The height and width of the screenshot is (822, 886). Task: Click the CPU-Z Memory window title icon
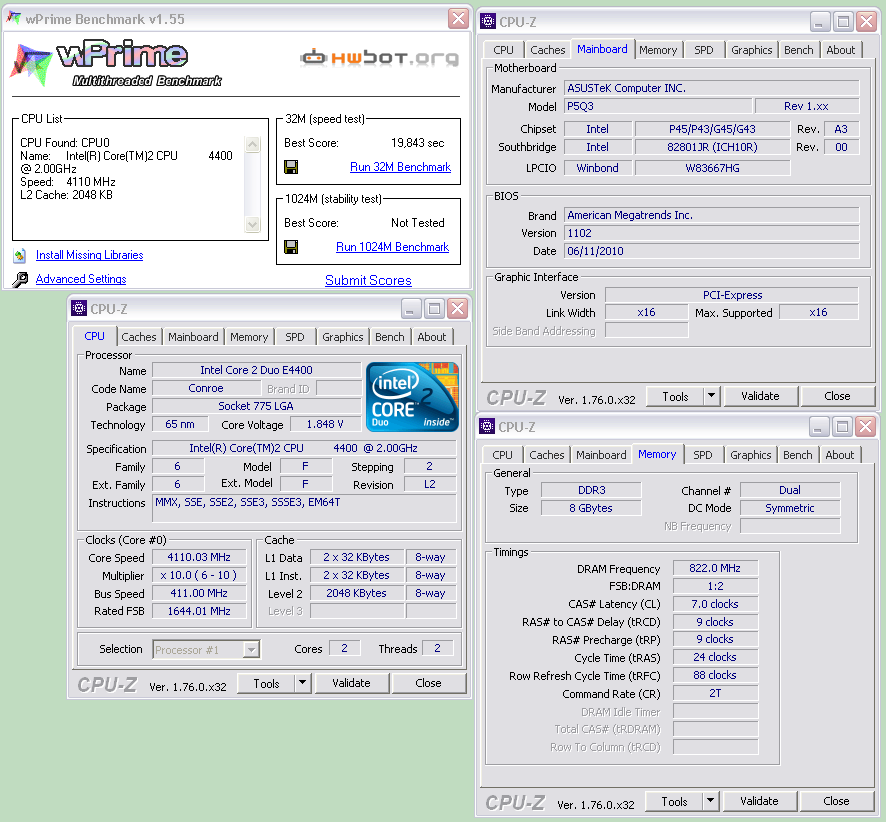(x=487, y=427)
